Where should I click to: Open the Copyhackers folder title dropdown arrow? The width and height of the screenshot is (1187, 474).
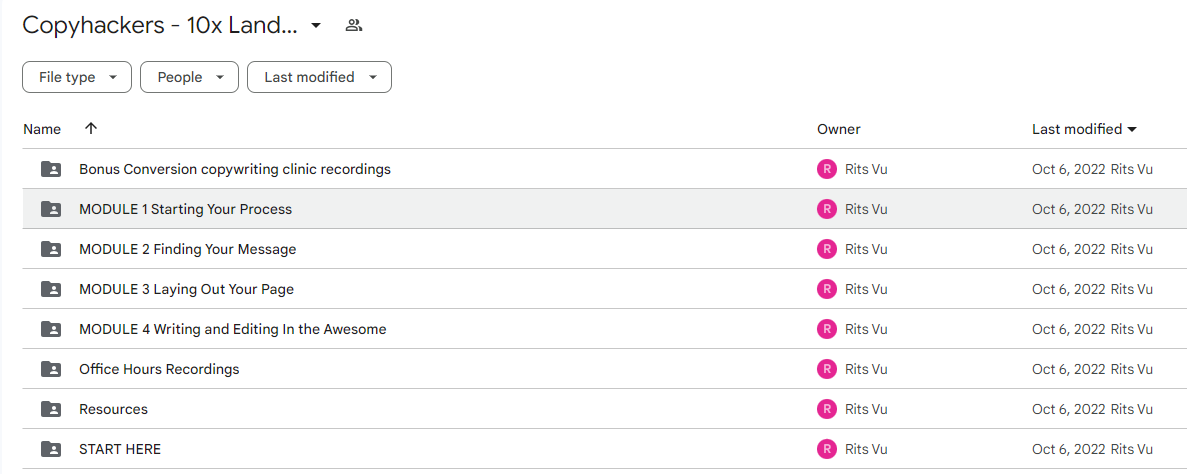(x=316, y=26)
